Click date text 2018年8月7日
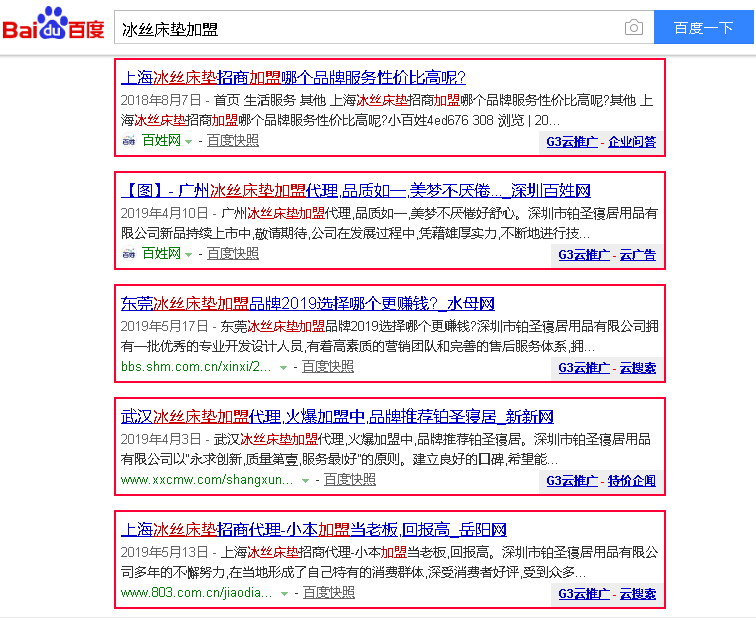756x618 pixels. 161,100
